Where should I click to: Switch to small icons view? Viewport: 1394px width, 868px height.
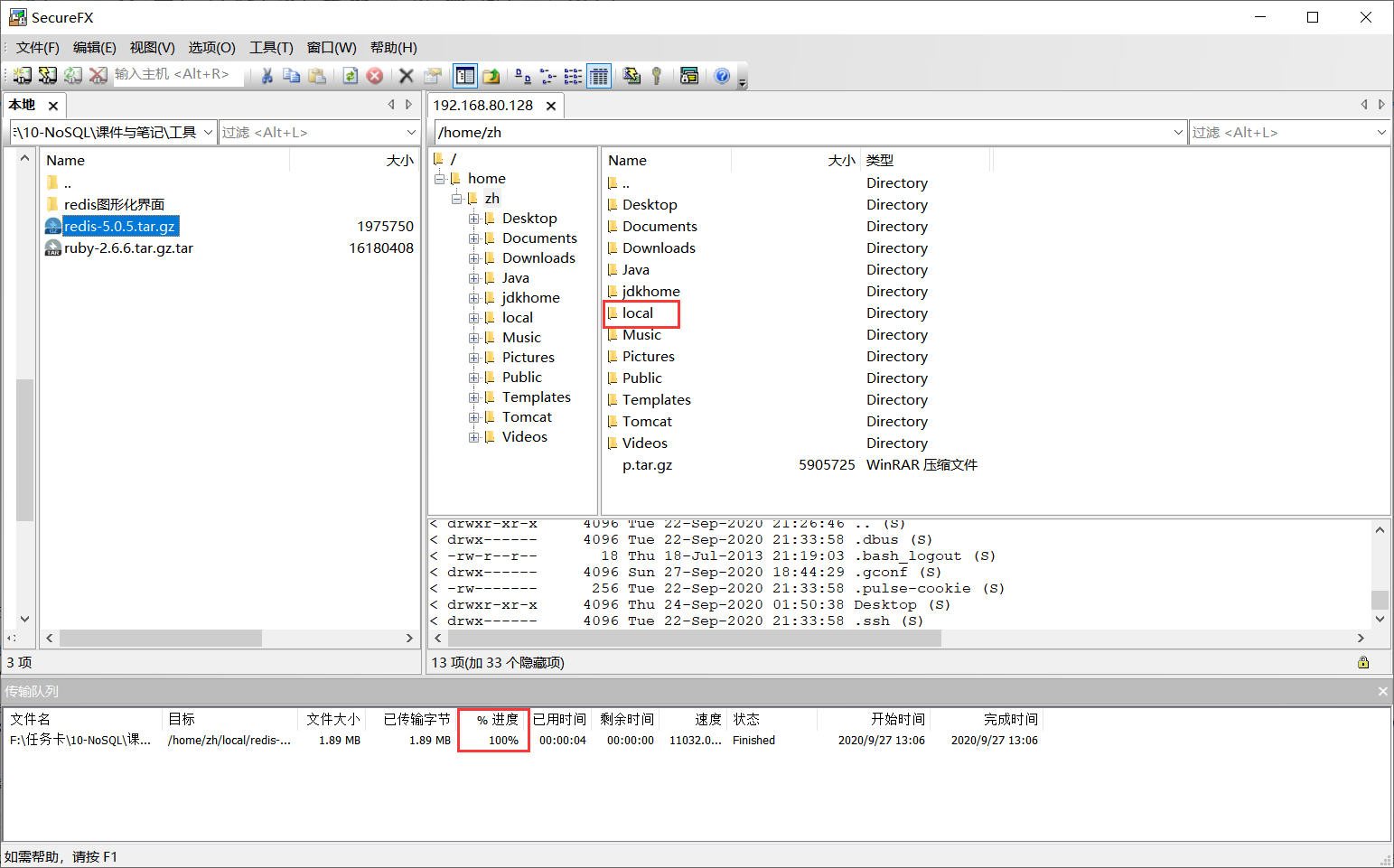tap(548, 76)
